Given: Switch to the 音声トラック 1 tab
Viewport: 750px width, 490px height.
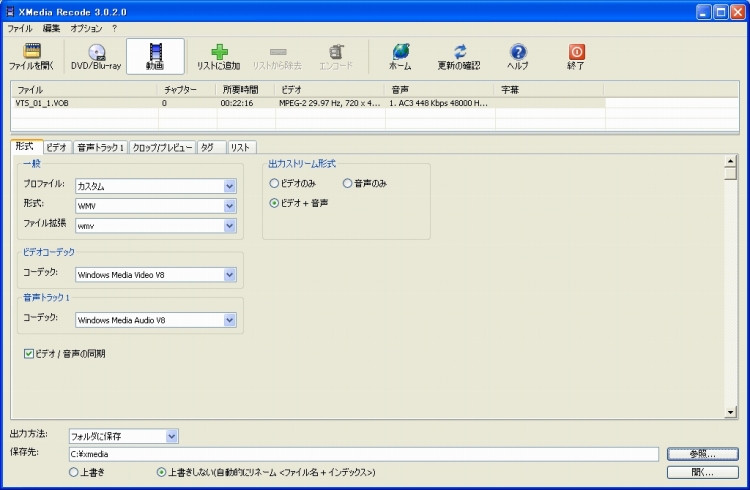Looking at the screenshot, I should (100, 147).
